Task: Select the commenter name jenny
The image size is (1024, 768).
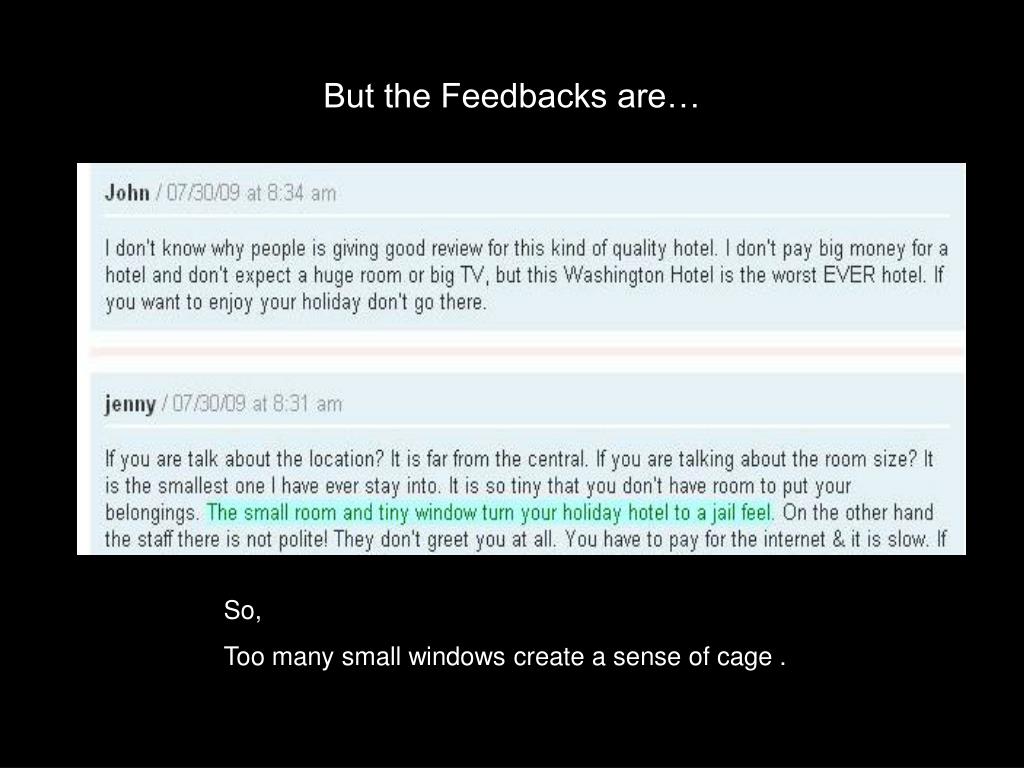Action: pyautogui.click(x=130, y=404)
